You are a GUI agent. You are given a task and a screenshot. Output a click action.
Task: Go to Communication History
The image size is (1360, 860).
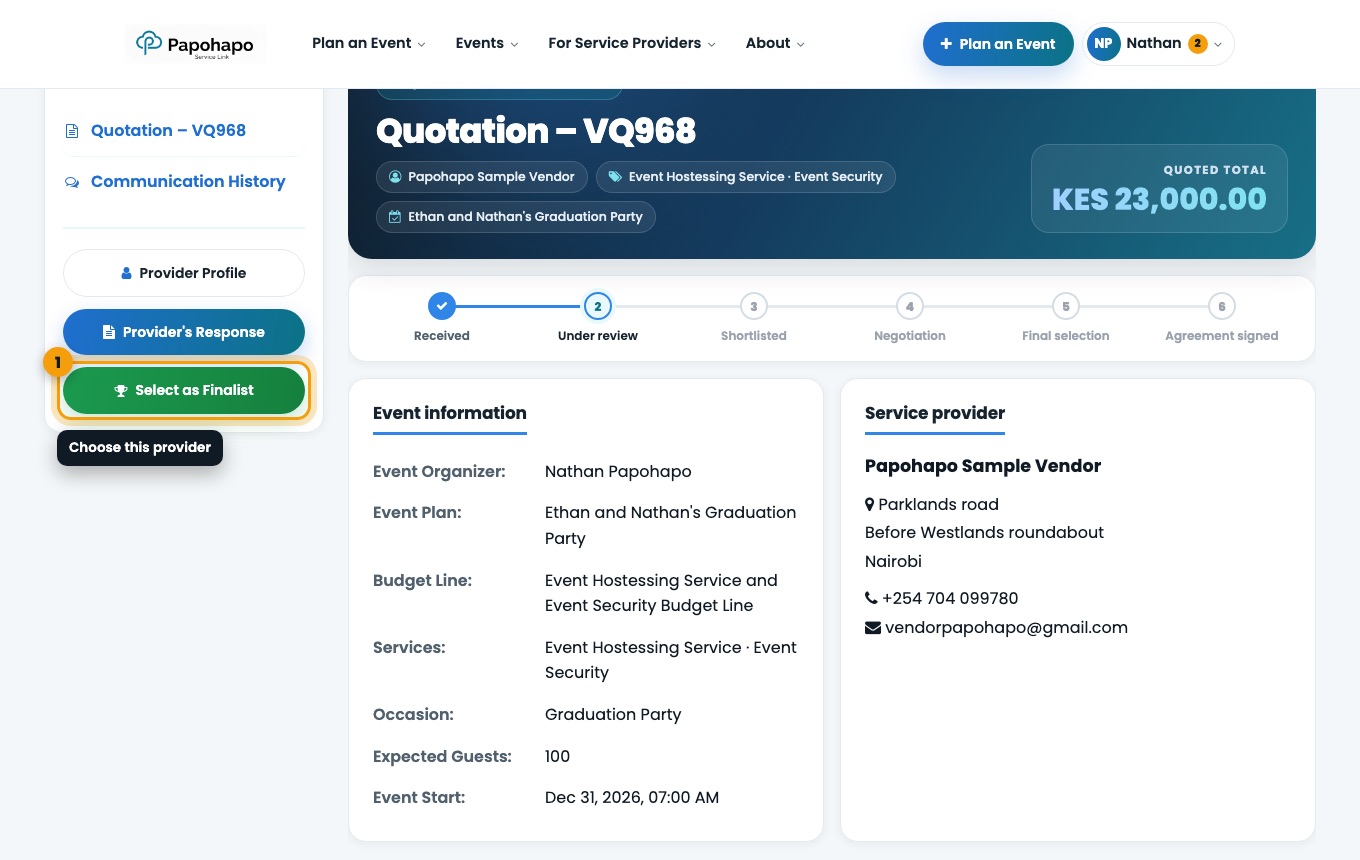[x=188, y=182]
